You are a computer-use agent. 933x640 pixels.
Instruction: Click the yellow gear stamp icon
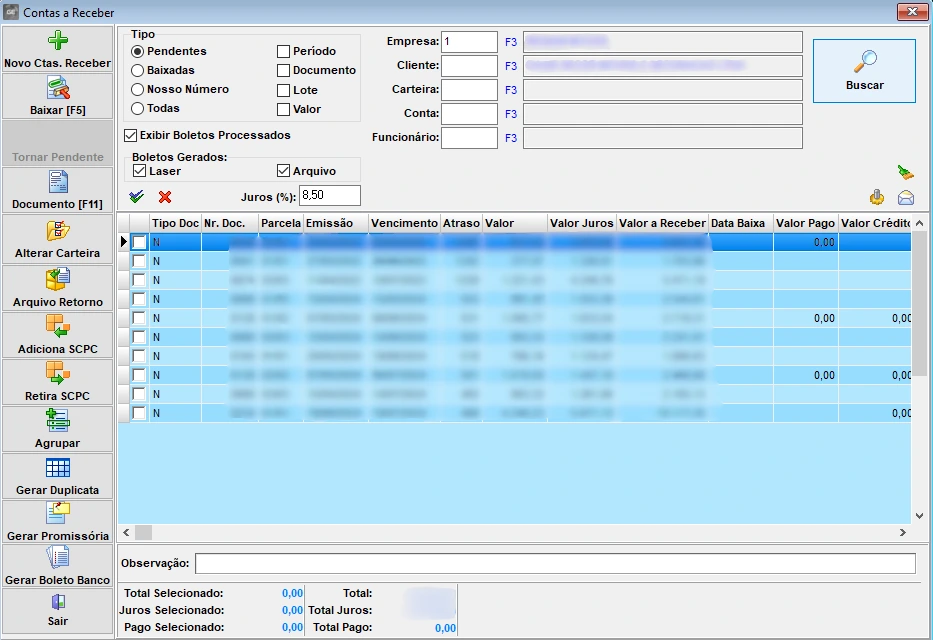(877, 197)
